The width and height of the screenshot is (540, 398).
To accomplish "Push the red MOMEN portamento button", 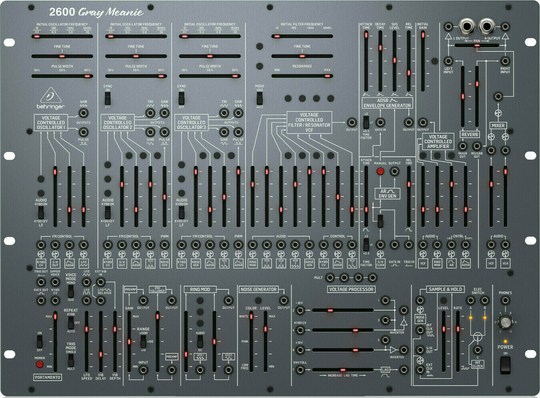I will [40, 364].
